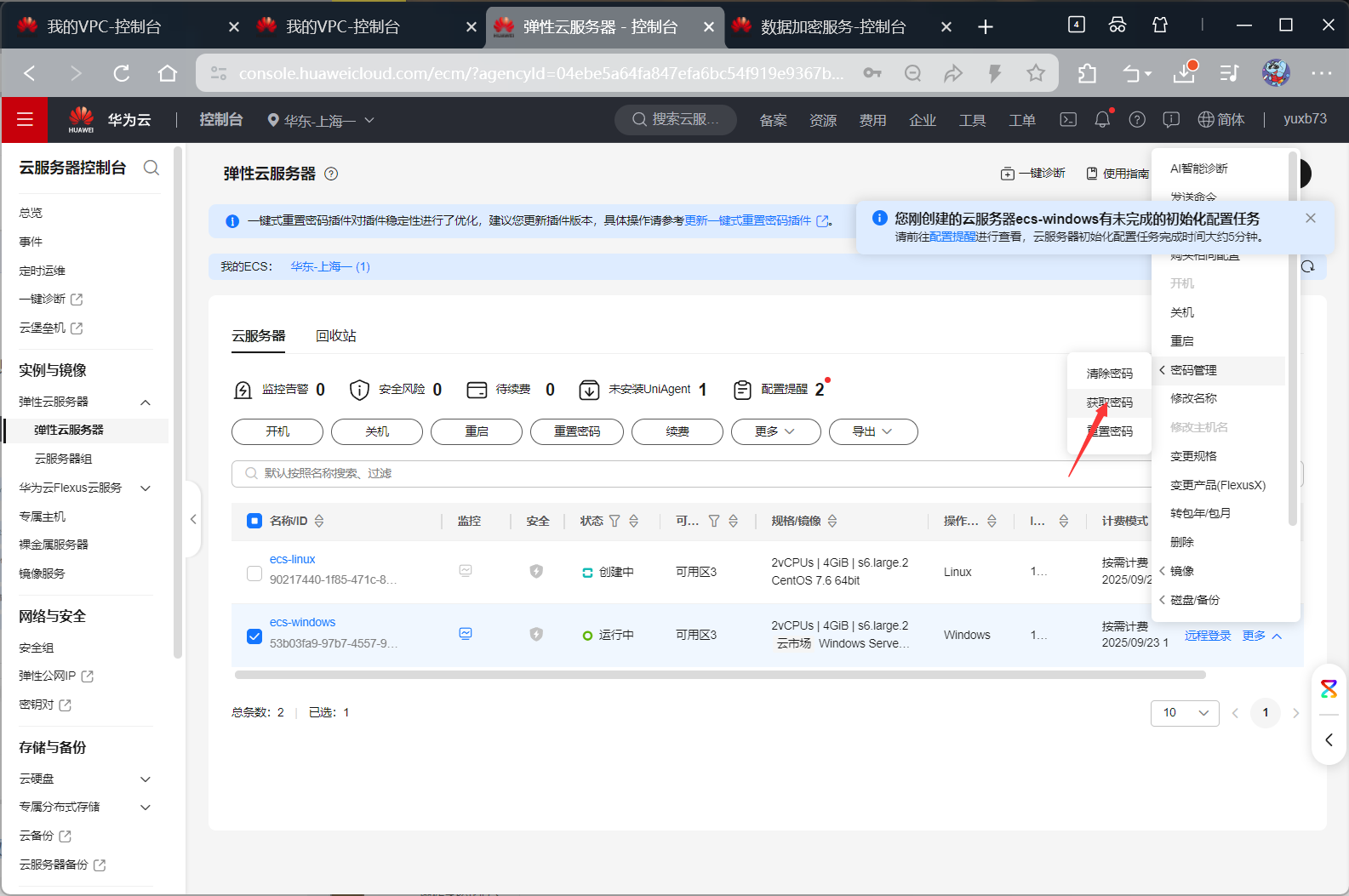Open 镜像服务 in sidebar

click(42, 574)
